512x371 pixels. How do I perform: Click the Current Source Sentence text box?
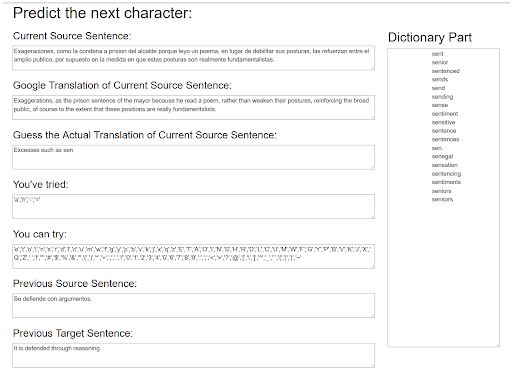[x=193, y=58]
